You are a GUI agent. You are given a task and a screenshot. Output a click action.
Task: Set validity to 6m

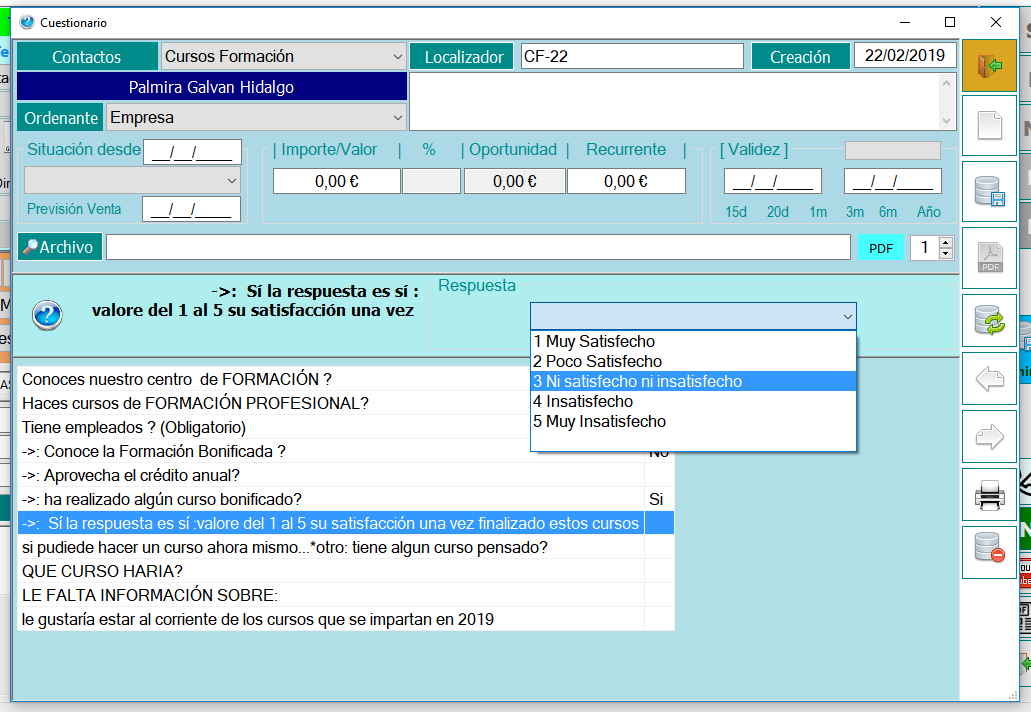[888, 212]
